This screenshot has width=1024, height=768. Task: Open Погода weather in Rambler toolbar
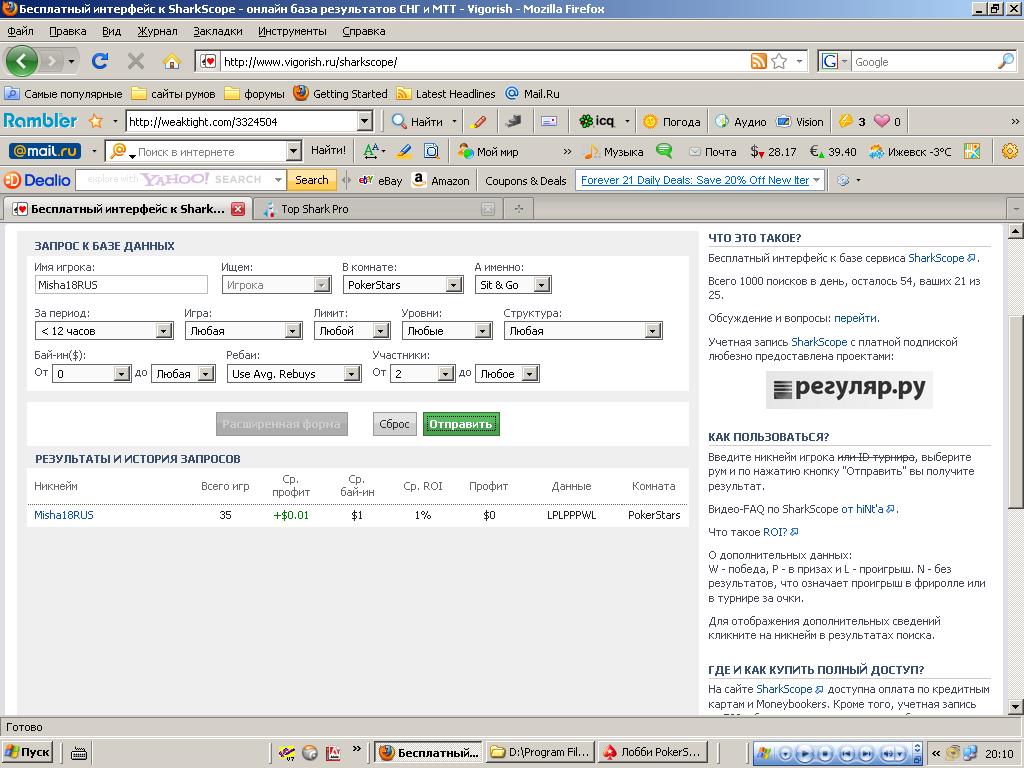[x=671, y=121]
